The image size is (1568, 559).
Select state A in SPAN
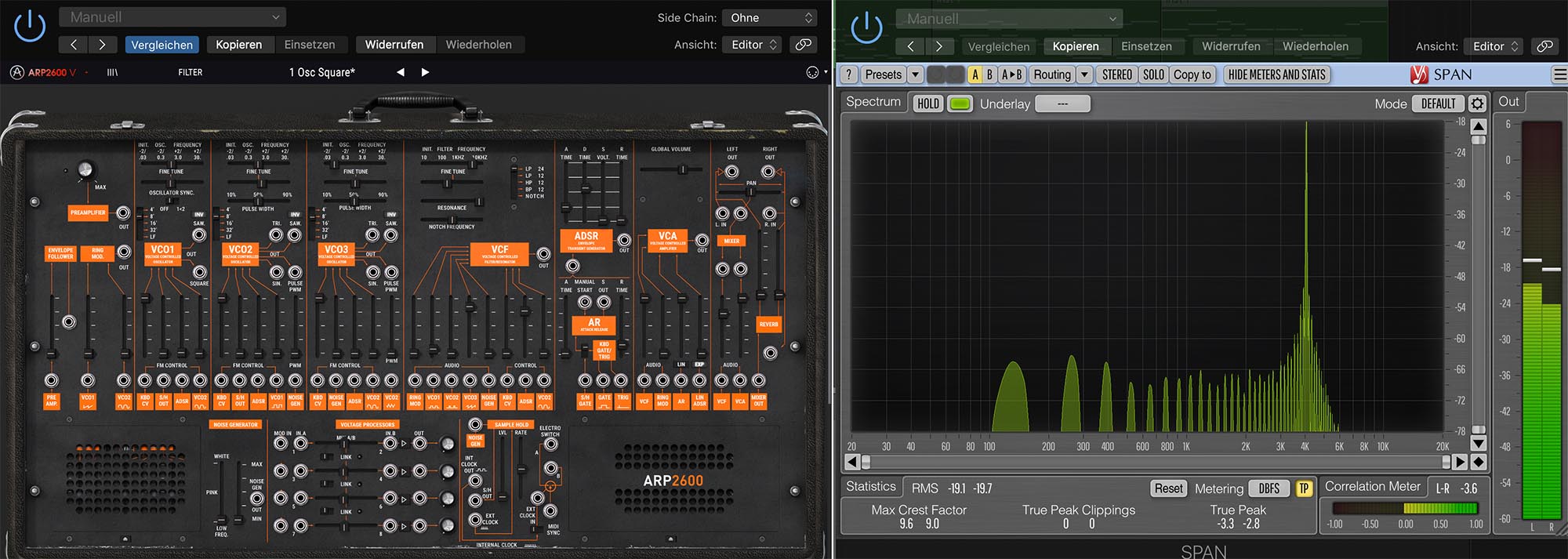[975, 74]
